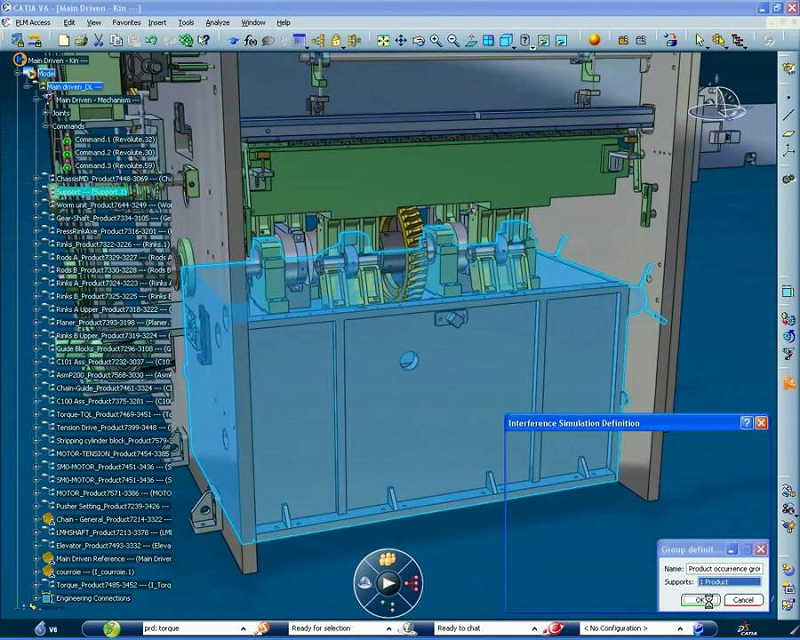Collapse the Commands tree node

click(47, 126)
